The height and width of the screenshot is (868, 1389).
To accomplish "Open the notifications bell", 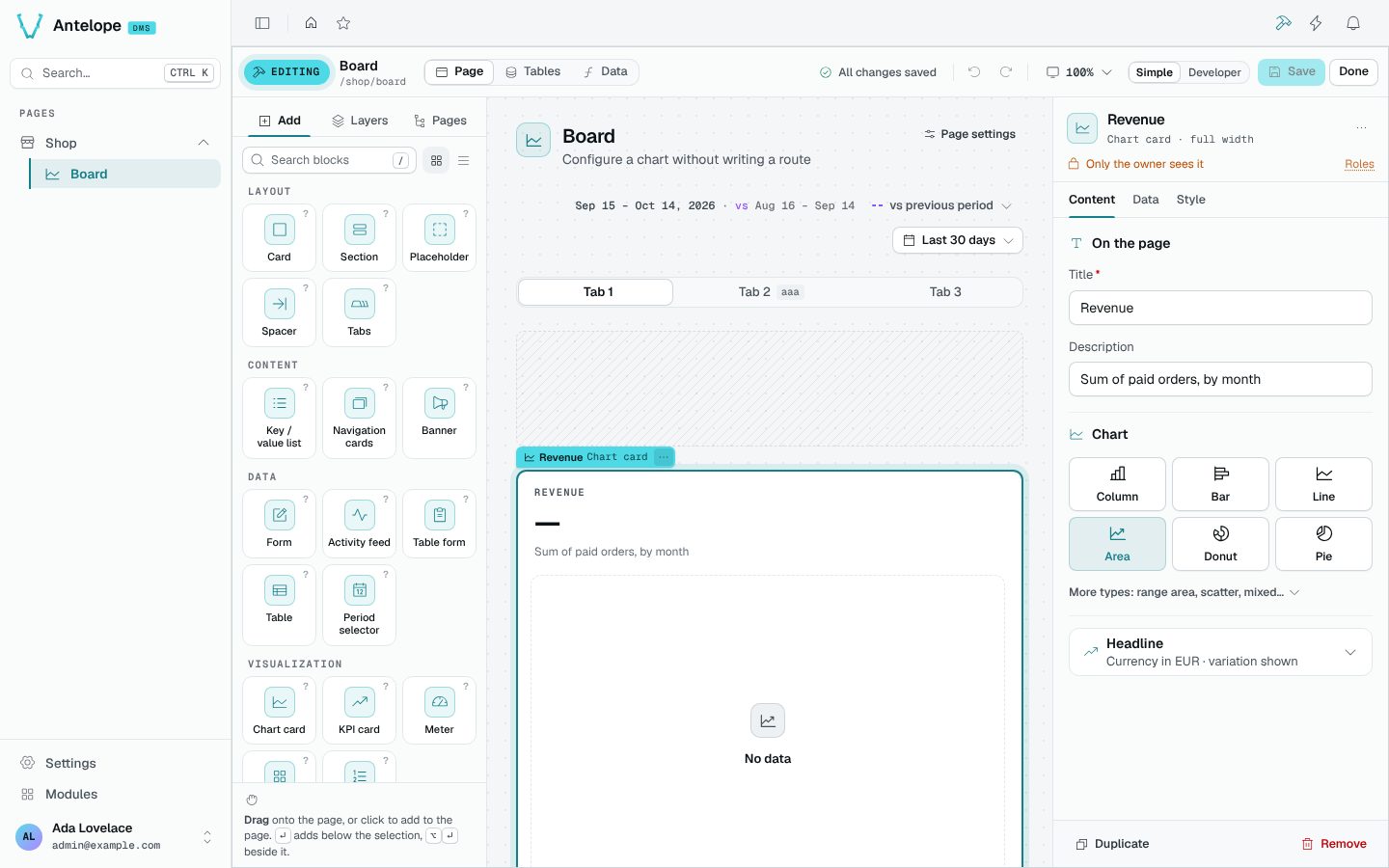I will point(1353,23).
